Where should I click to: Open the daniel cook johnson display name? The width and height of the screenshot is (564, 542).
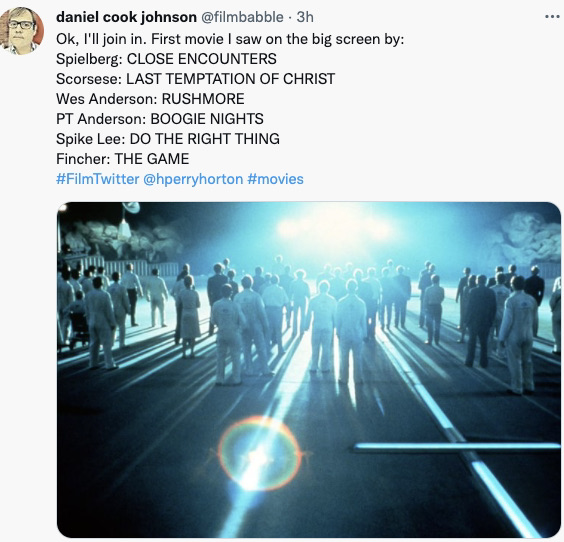point(126,17)
